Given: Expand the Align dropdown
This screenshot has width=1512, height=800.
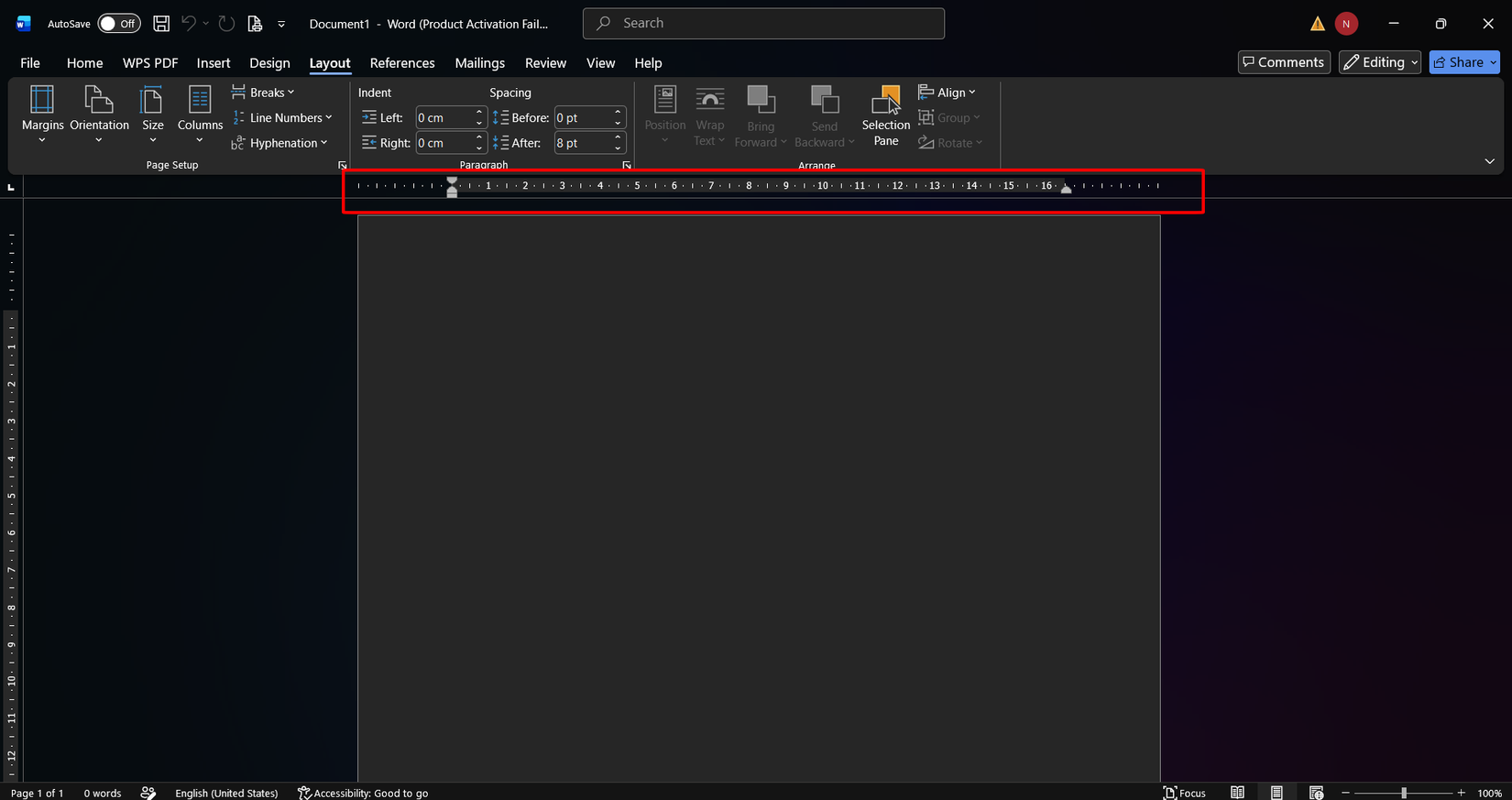Looking at the screenshot, I should pyautogui.click(x=948, y=93).
